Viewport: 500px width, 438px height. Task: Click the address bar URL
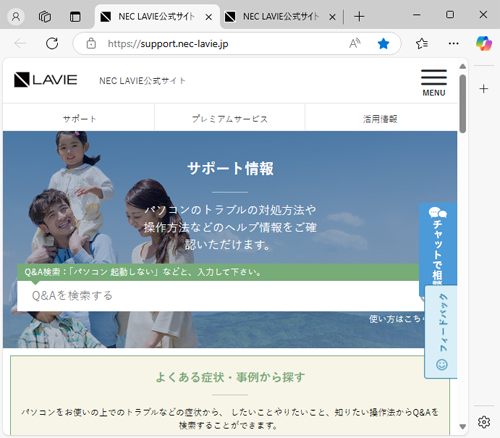pos(168,44)
